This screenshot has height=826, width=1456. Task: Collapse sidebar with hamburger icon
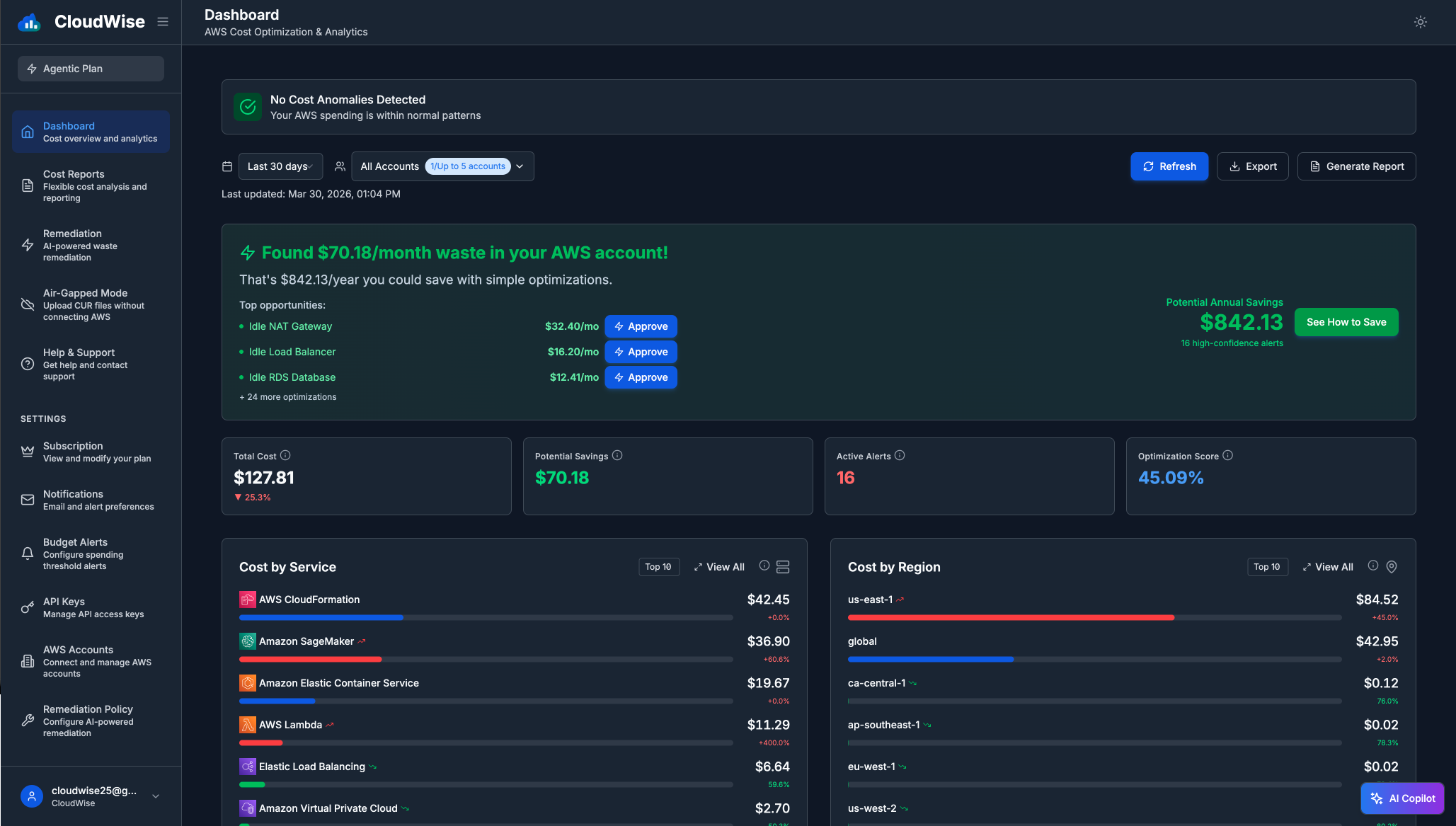coord(163,22)
